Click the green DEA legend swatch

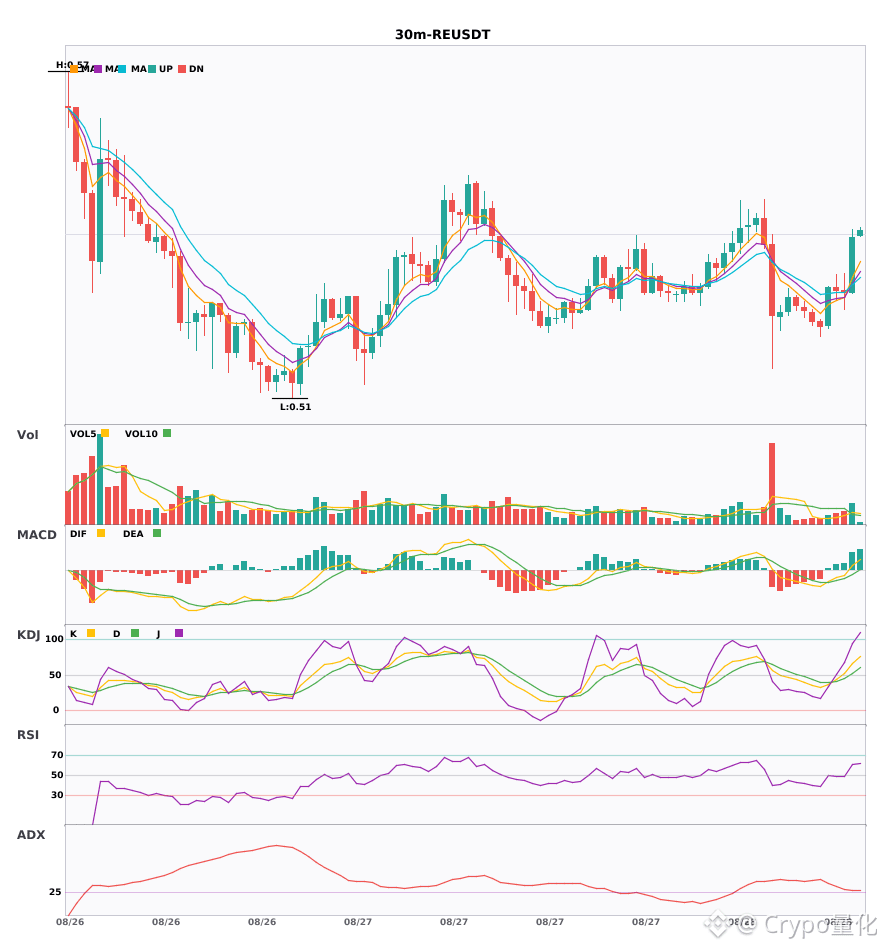point(157,533)
